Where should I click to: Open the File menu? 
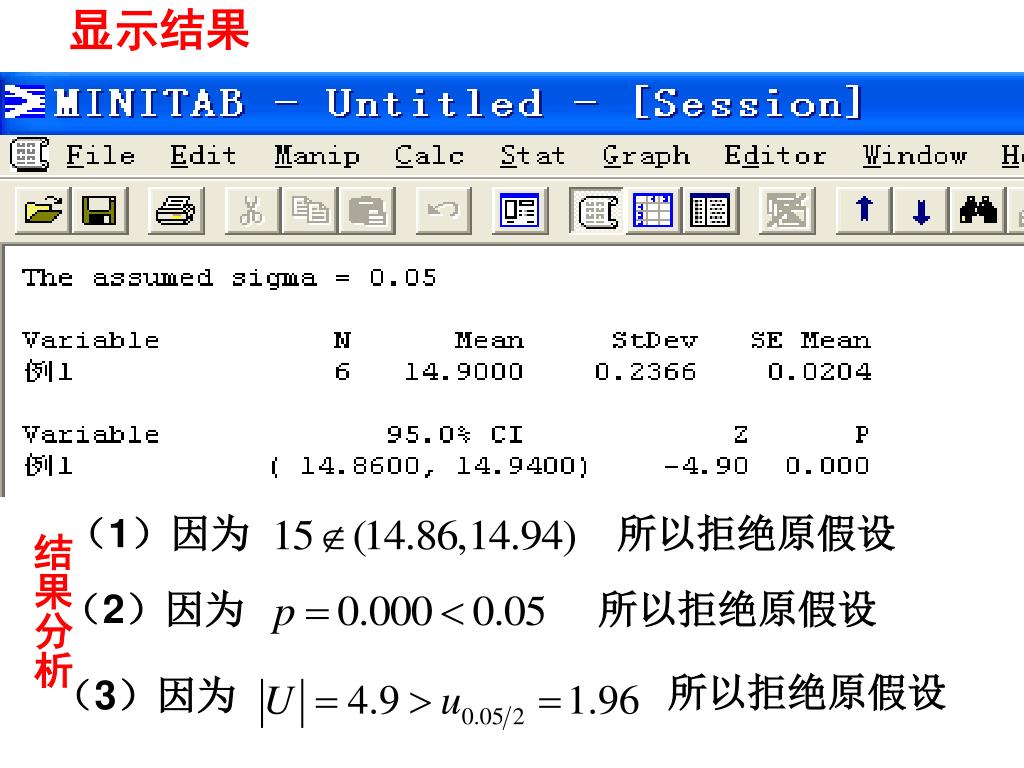[x=101, y=155]
